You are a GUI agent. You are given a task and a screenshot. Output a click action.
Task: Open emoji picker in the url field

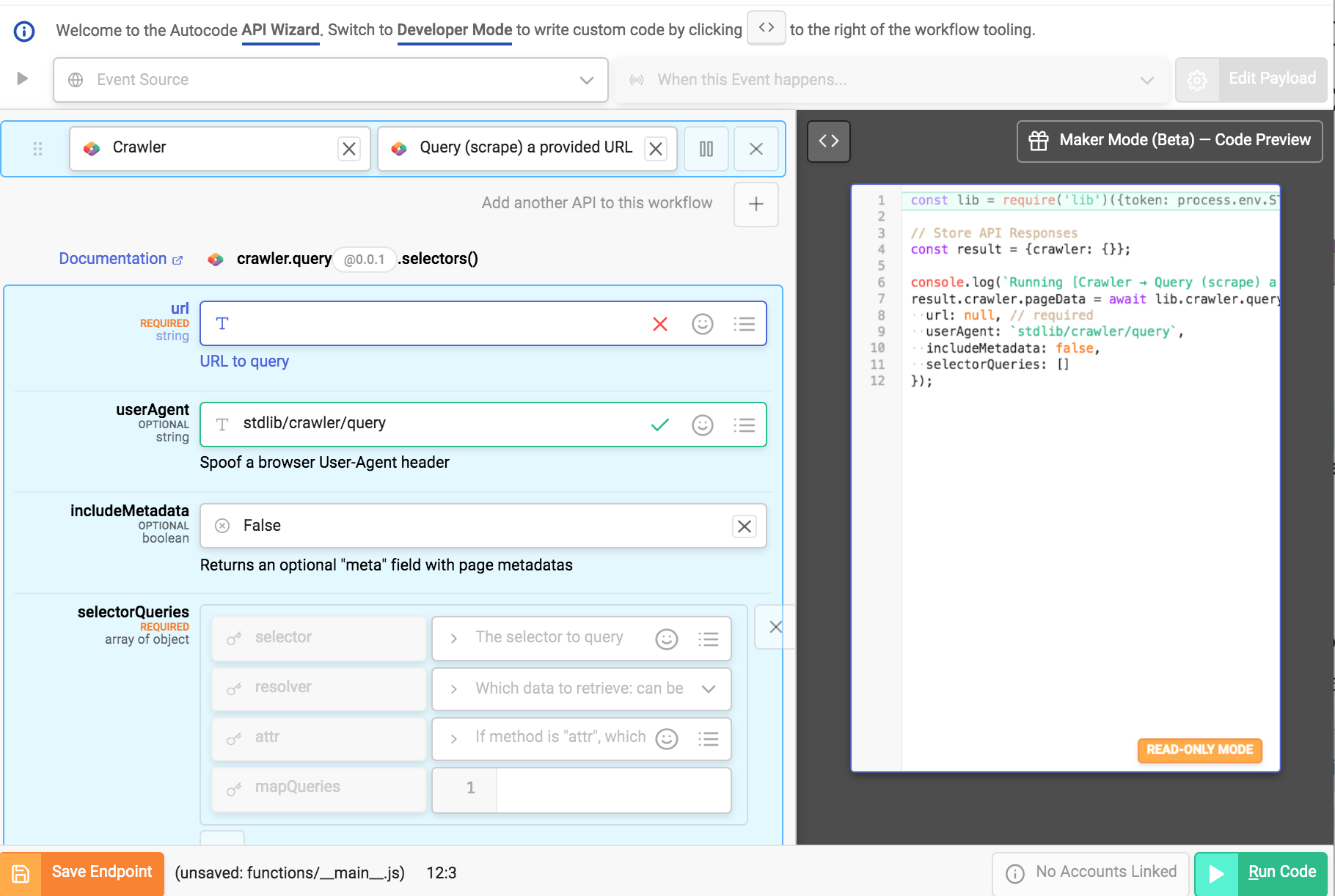[x=703, y=324]
